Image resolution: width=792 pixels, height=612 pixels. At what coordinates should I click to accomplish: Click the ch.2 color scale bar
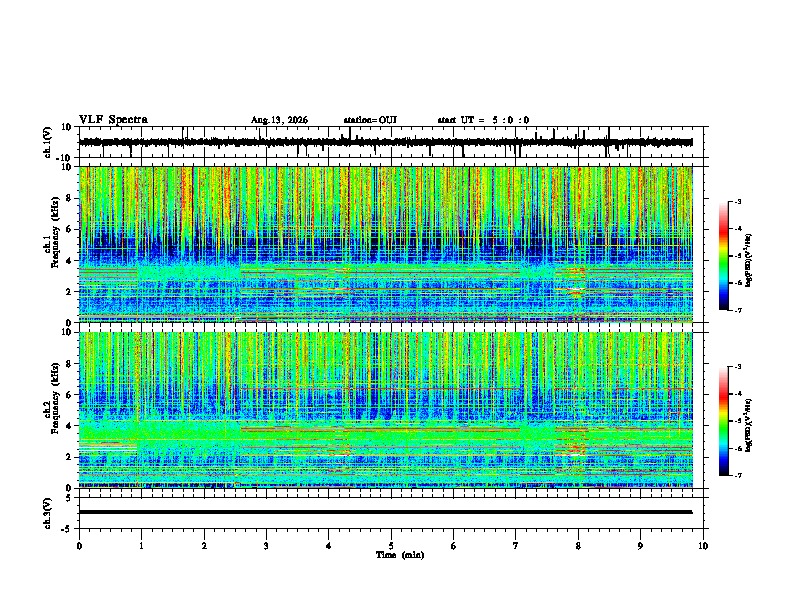click(724, 421)
